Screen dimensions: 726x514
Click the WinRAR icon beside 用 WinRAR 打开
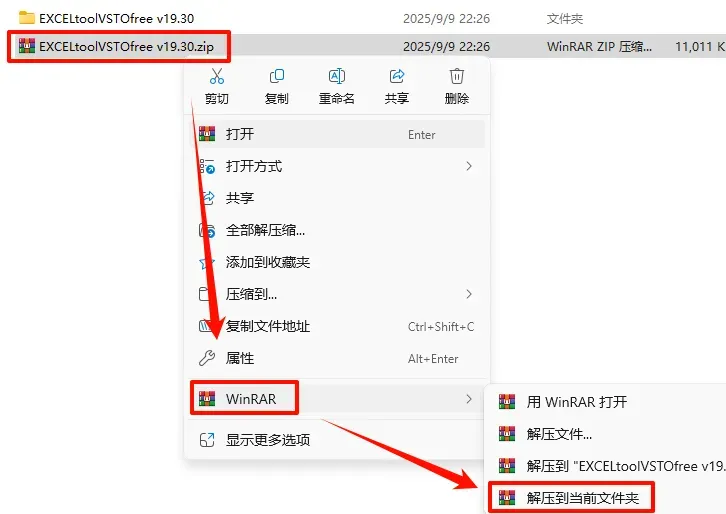tap(507, 401)
